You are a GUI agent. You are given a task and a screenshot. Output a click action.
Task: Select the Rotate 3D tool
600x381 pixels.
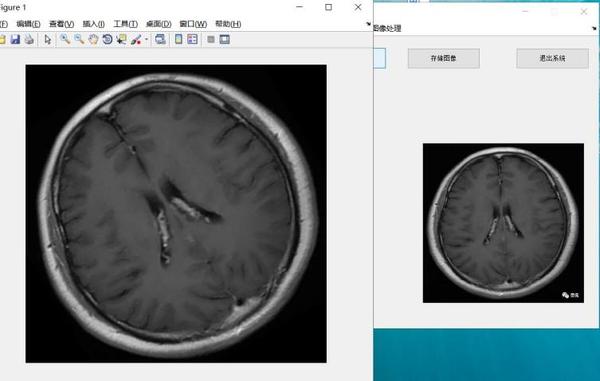(x=108, y=39)
